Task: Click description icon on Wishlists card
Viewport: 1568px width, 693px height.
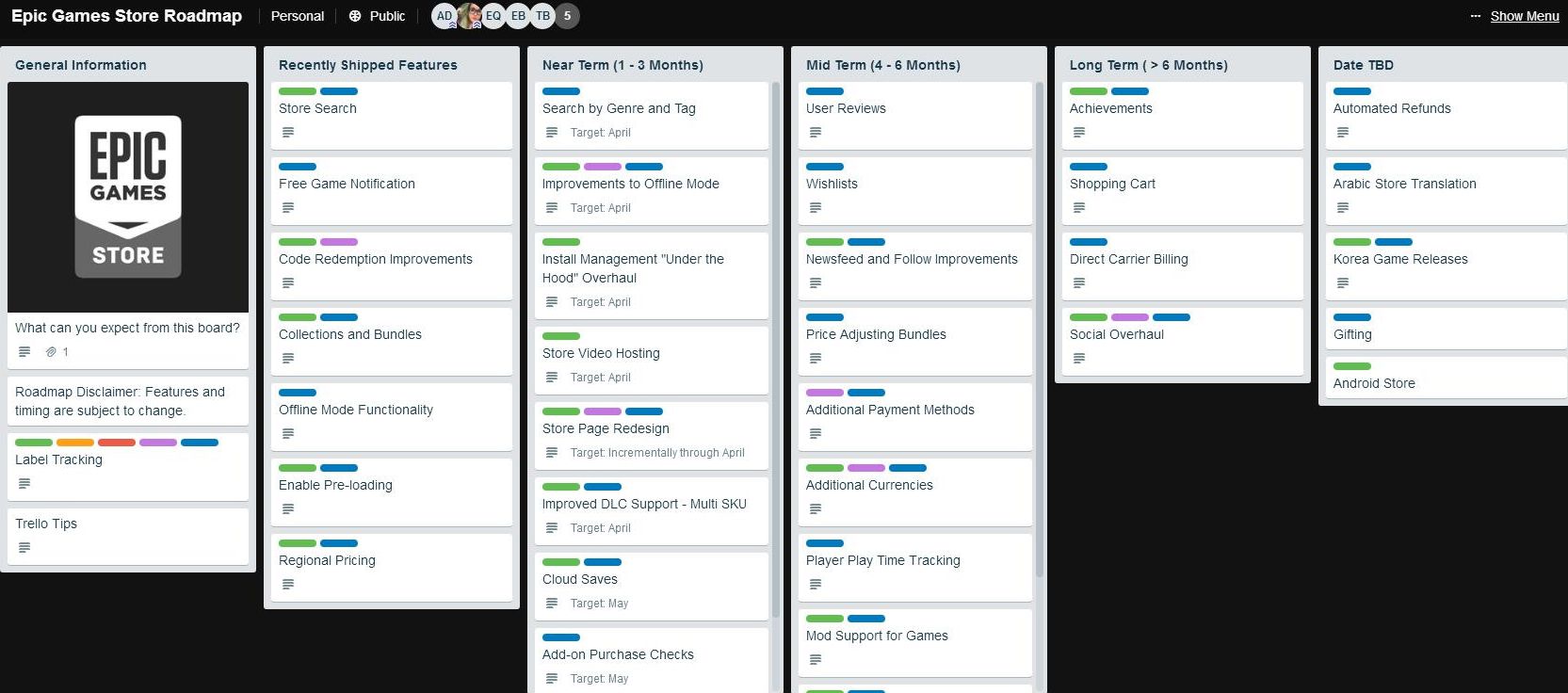Action: tap(816, 208)
